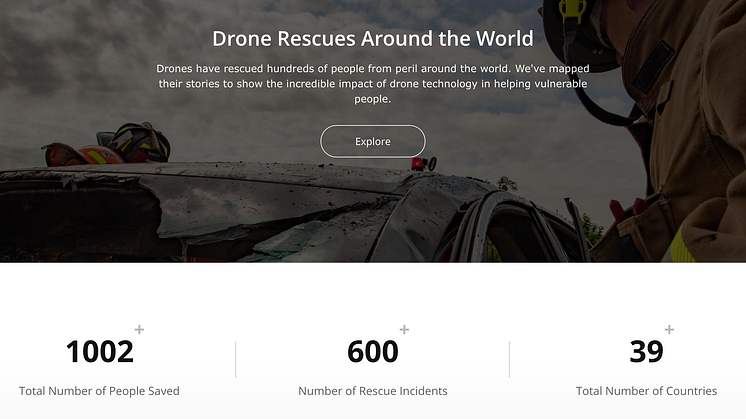Select the Drone Rescues Around the World heading
746x419 pixels.
point(373,39)
